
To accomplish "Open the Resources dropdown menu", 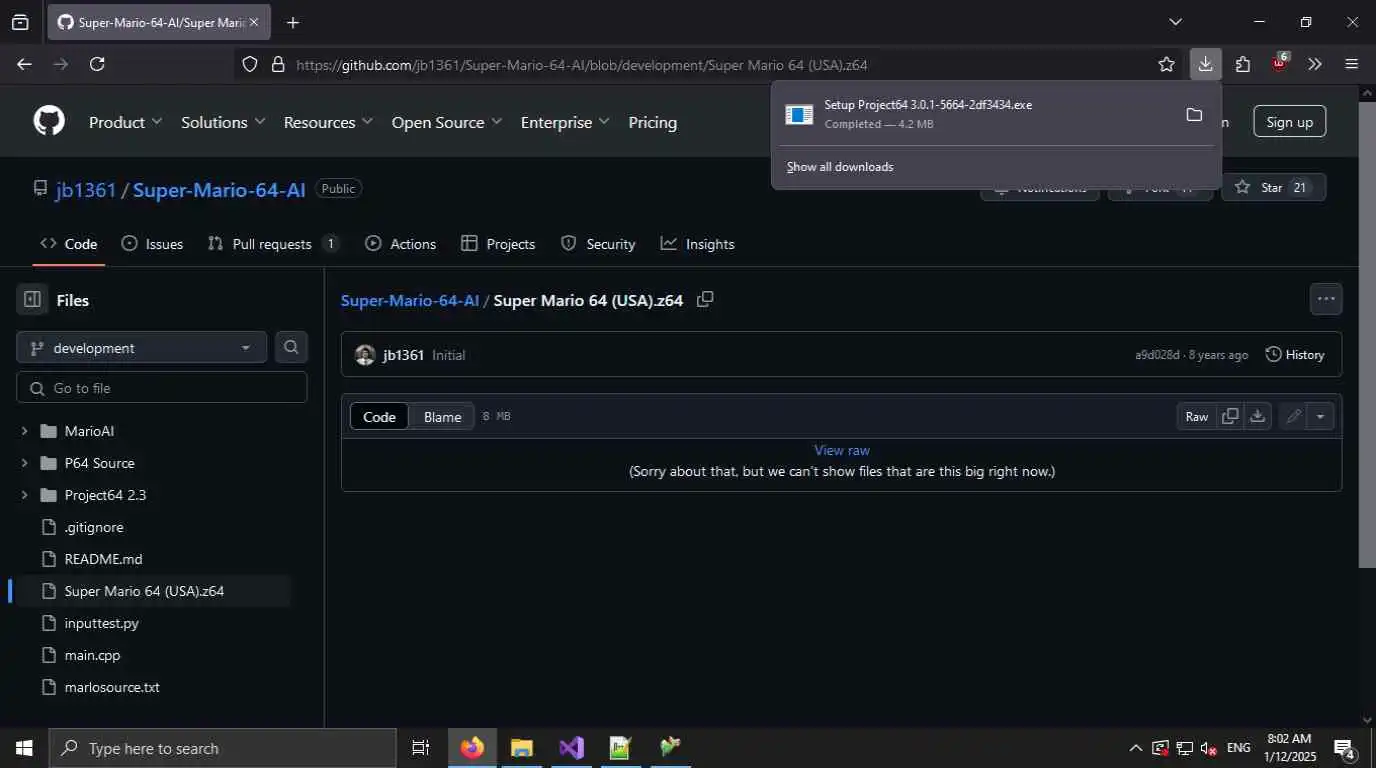I will 328,122.
